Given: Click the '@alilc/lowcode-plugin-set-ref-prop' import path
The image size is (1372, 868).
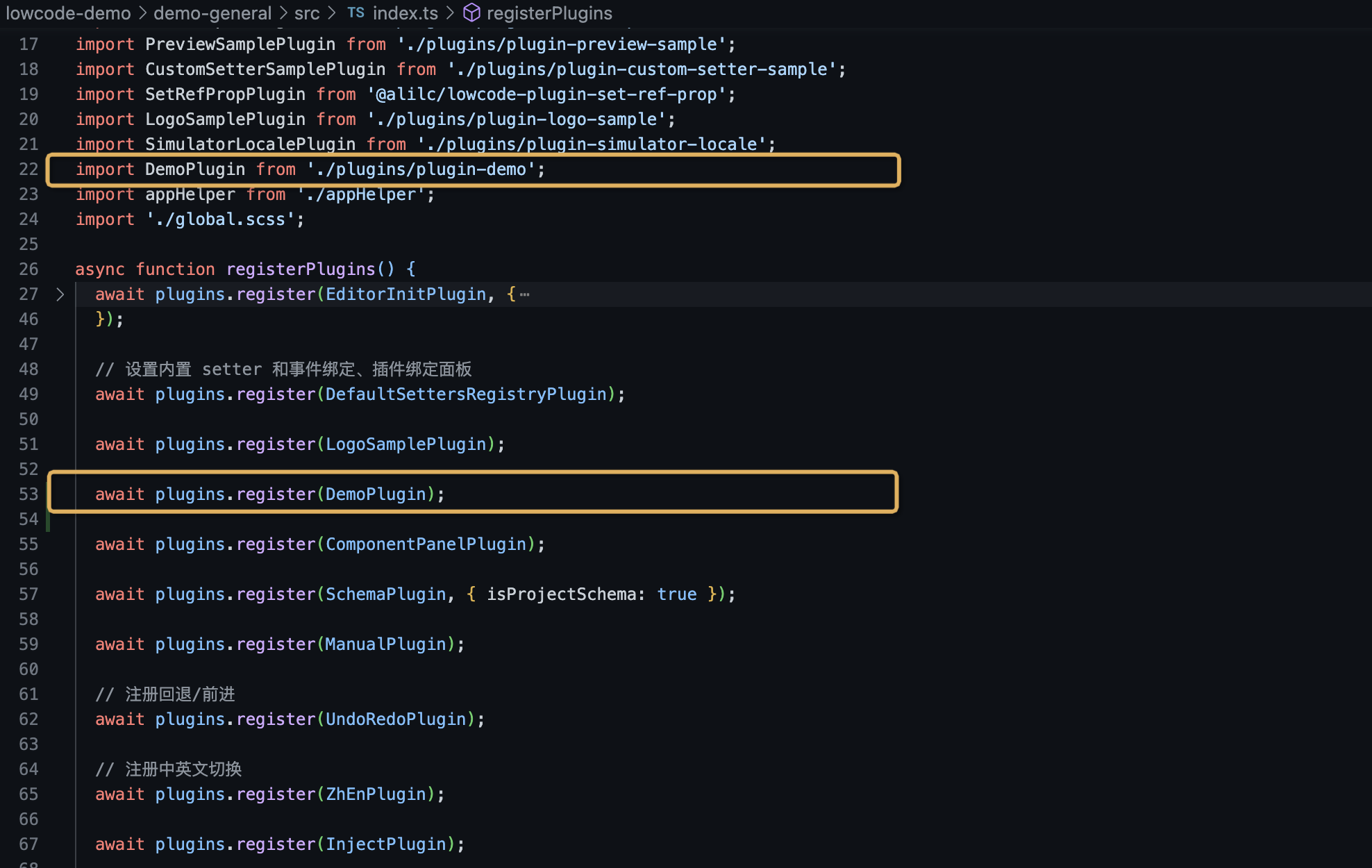Looking at the screenshot, I should [x=546, y=94].
